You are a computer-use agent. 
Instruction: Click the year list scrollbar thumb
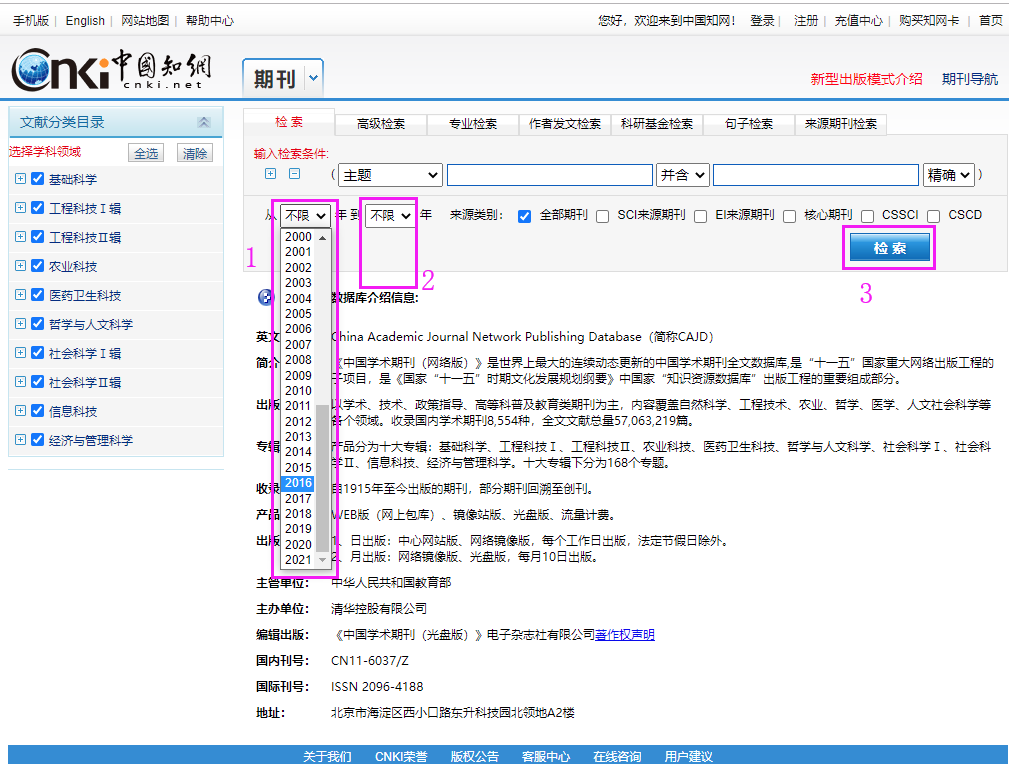pos(323,478)
